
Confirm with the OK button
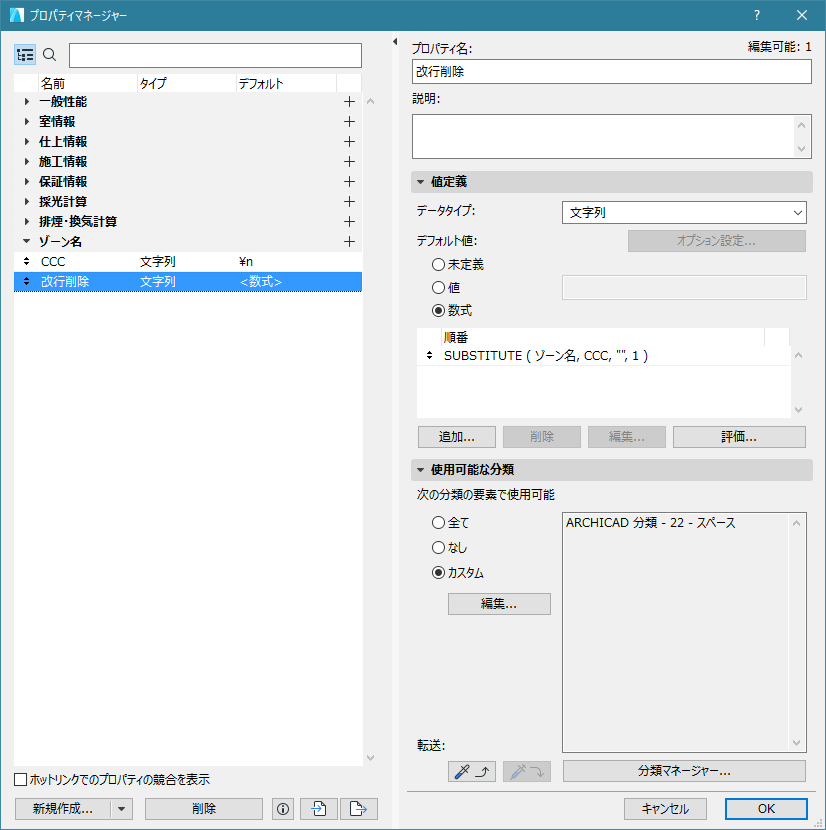pos(766,809)
